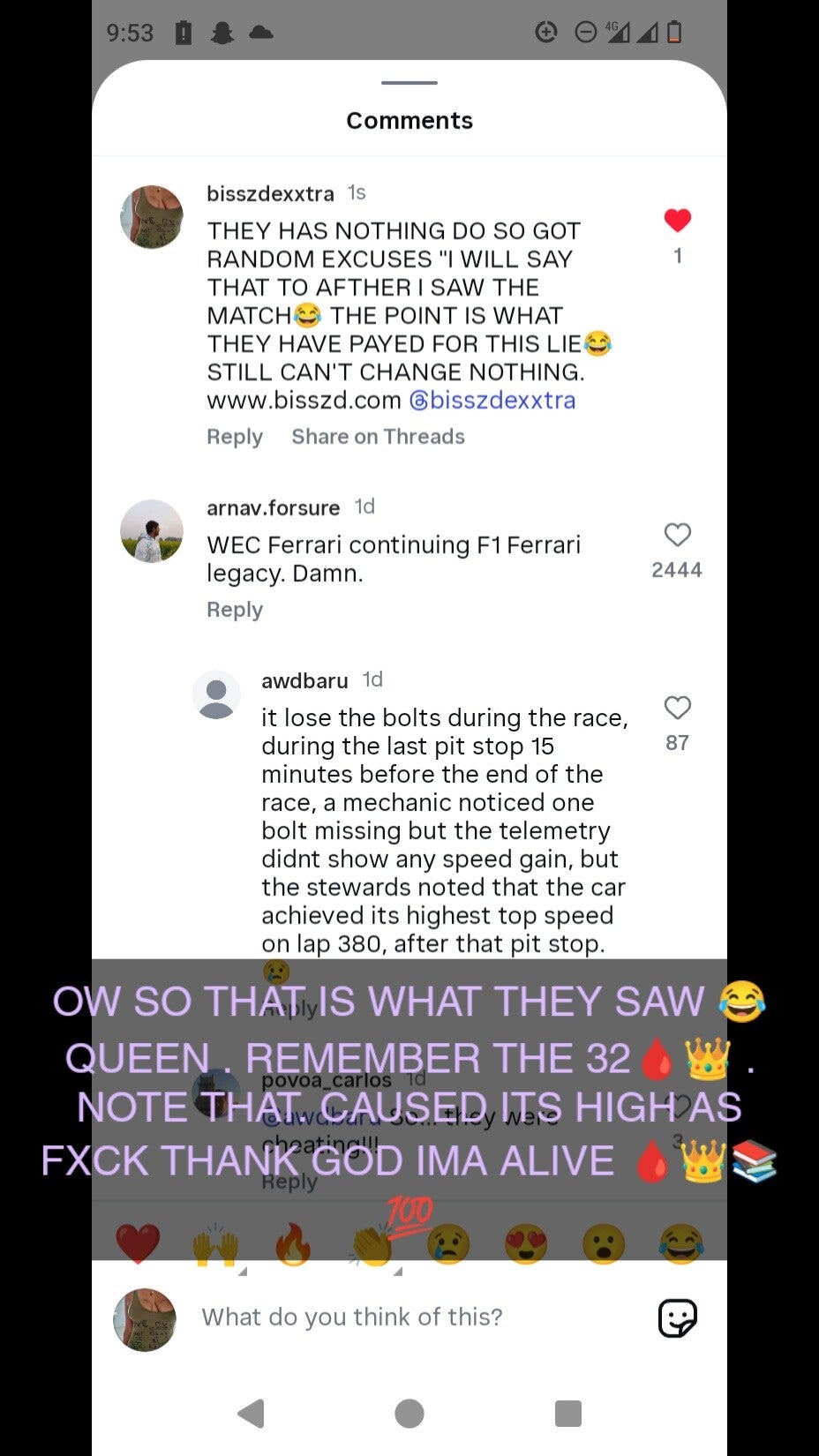The height and width of the screenshot is (1456, 819).
Task: Tap the Android back navigation button
Action: pyautogui.click(x=252, y=1413)
